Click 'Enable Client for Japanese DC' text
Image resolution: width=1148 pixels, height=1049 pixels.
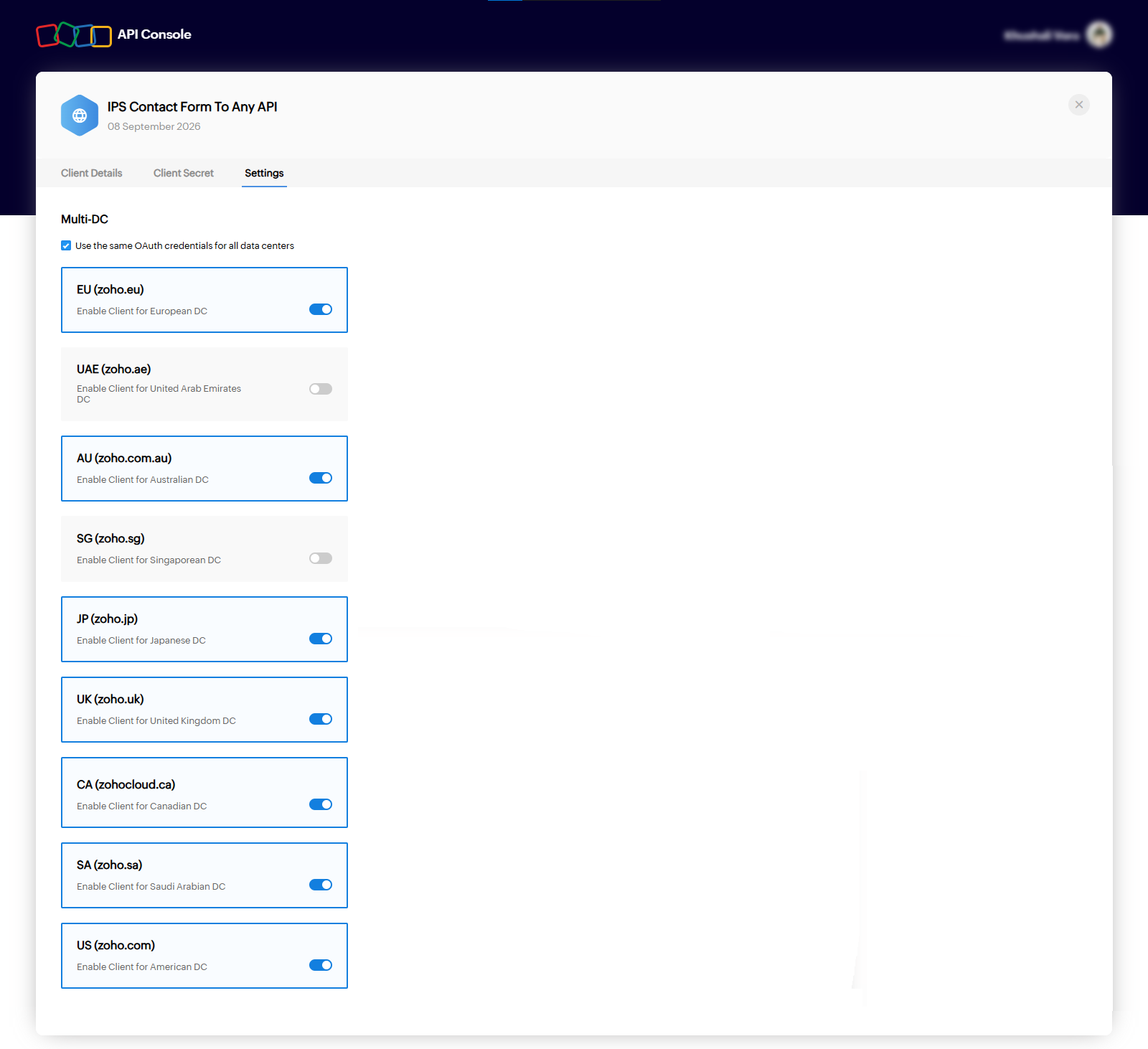point(141,640)
